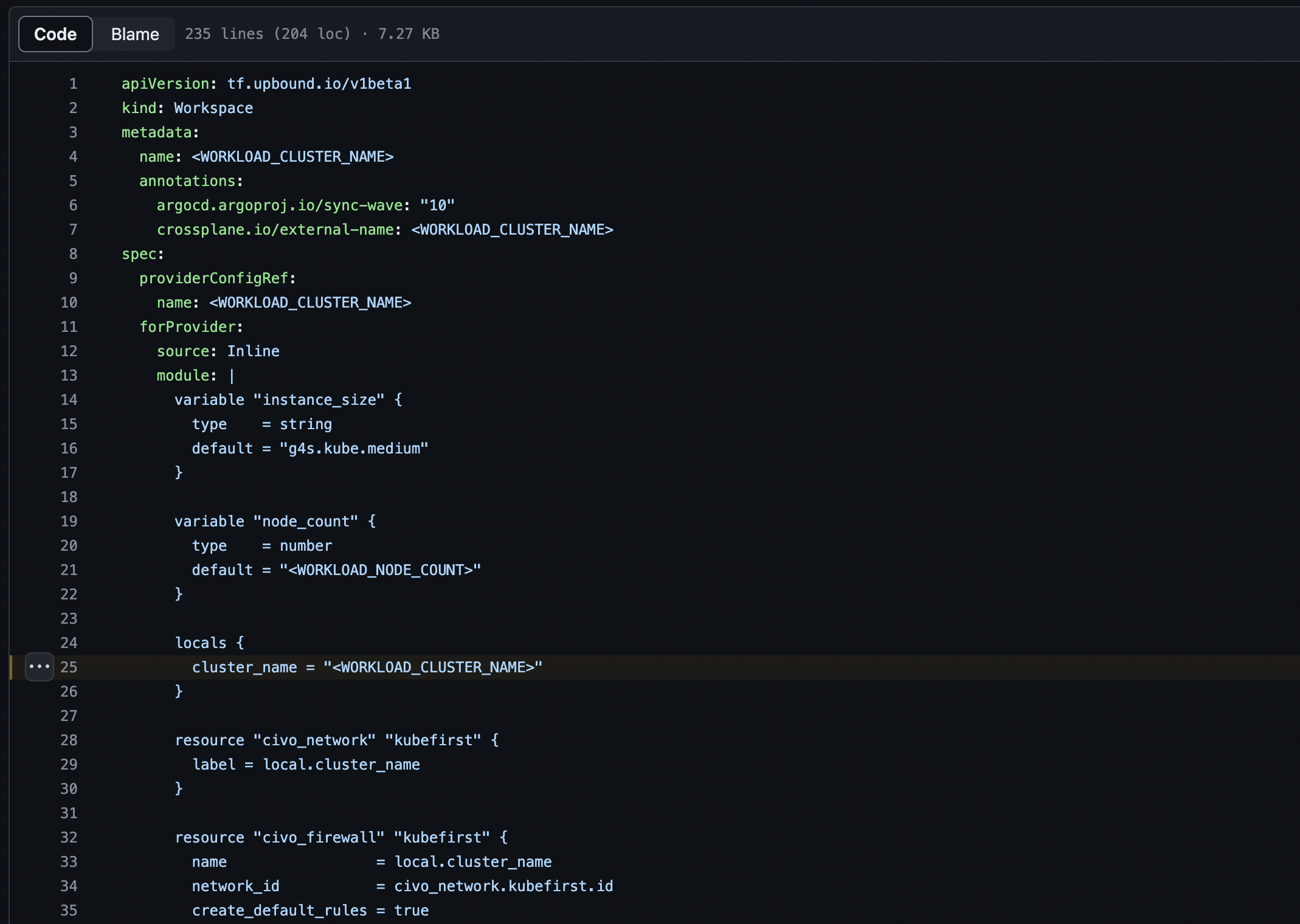Screen dimensions: 1300x924
Task: Click the file size info text 7.27 KB
Action: coord(409,34)
